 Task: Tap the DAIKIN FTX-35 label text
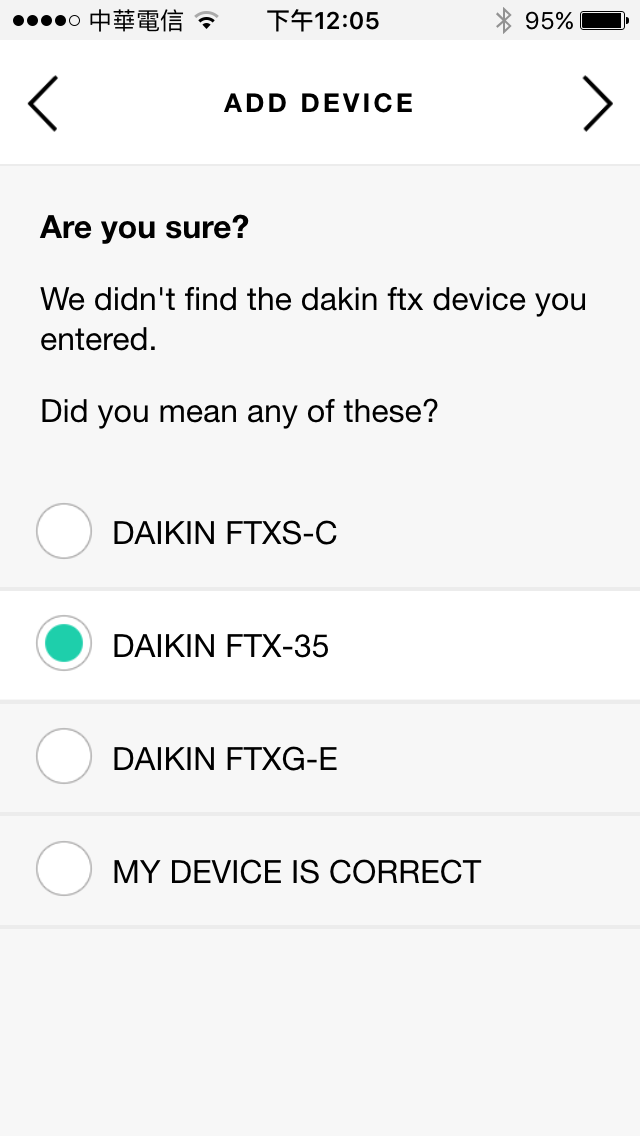pyautogui.click(x=220, y=646)
